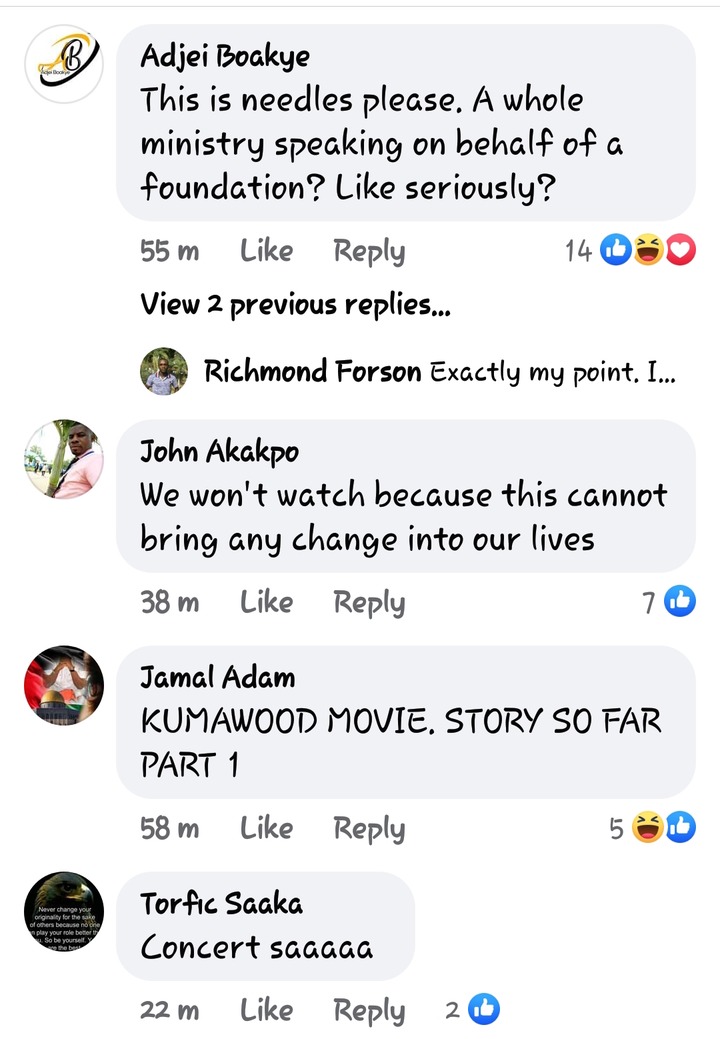Viewport: 720px width, 1039px height.
Task: View Jamal Adam's avatar
Action: click(x=64, y=685)
